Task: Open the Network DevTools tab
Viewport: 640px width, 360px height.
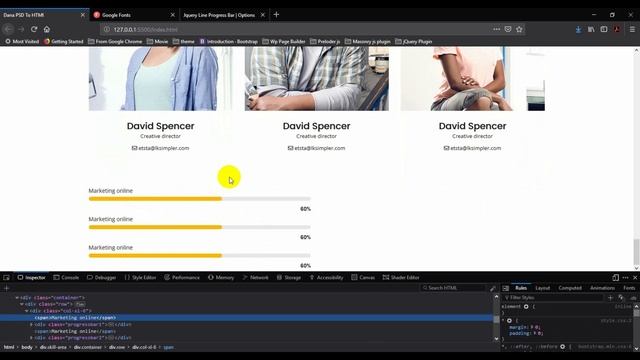Action: coord(256,278)
